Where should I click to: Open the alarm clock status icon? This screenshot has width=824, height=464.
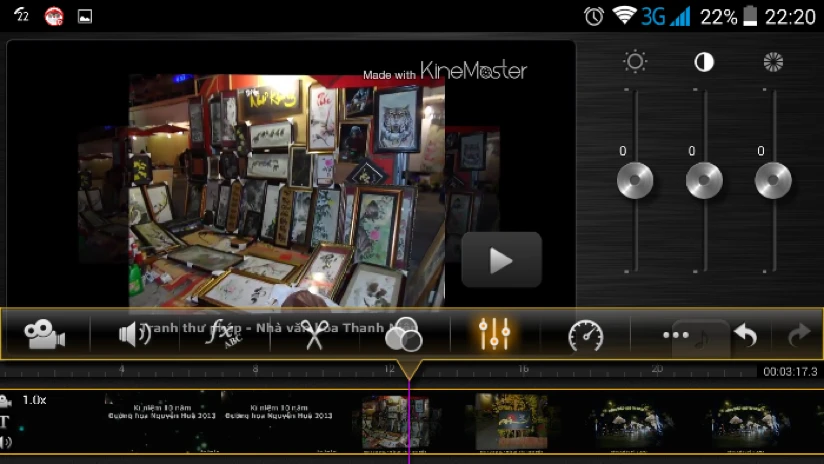pos(594,16)
